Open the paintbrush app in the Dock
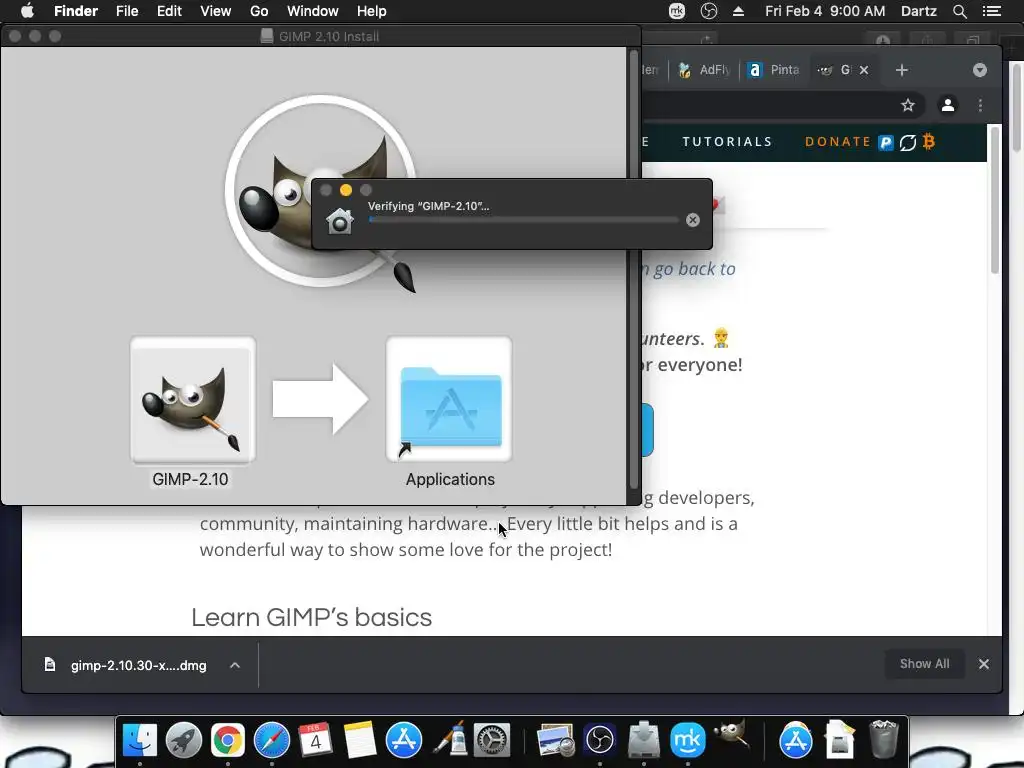 (449, 741)
